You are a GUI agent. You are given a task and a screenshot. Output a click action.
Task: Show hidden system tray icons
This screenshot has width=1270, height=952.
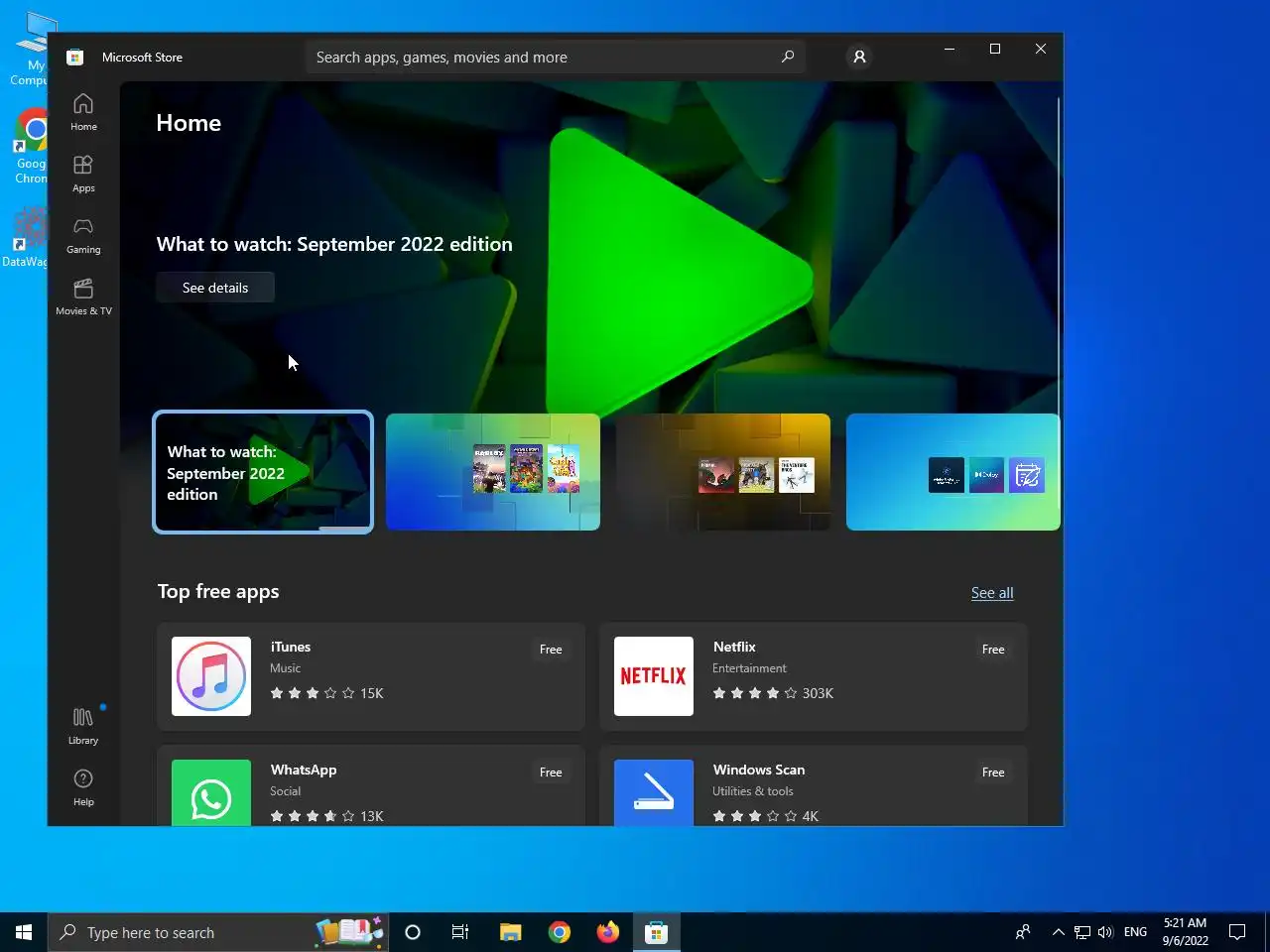pos(1058,932)
